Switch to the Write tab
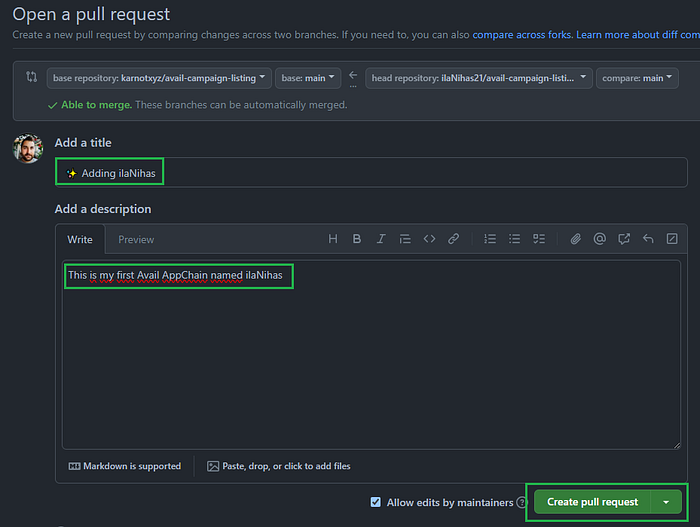The image size is (700, 527). click(80, 239)
